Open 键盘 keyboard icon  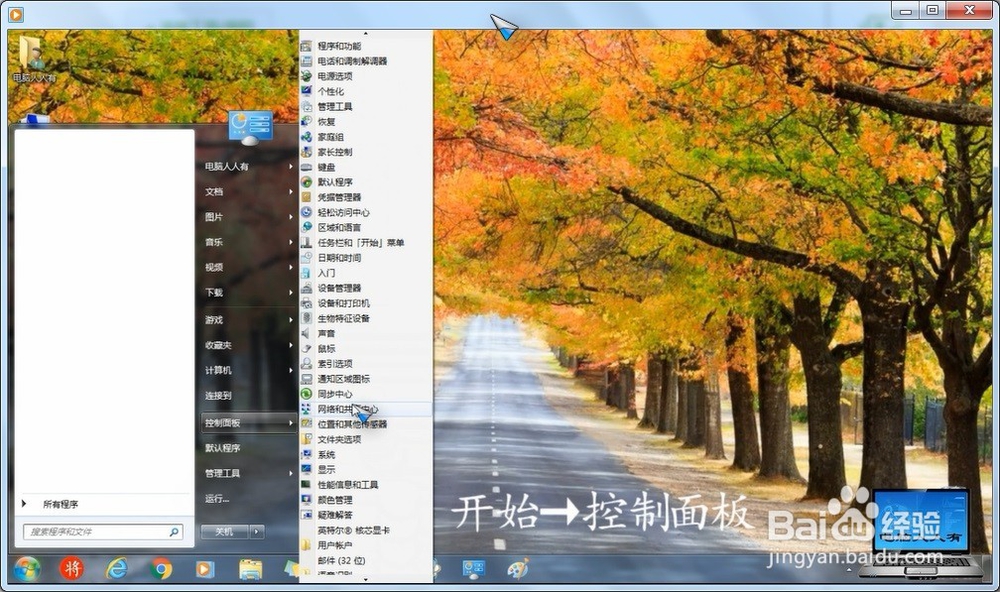pyautogui.click(x=307, y=167)
